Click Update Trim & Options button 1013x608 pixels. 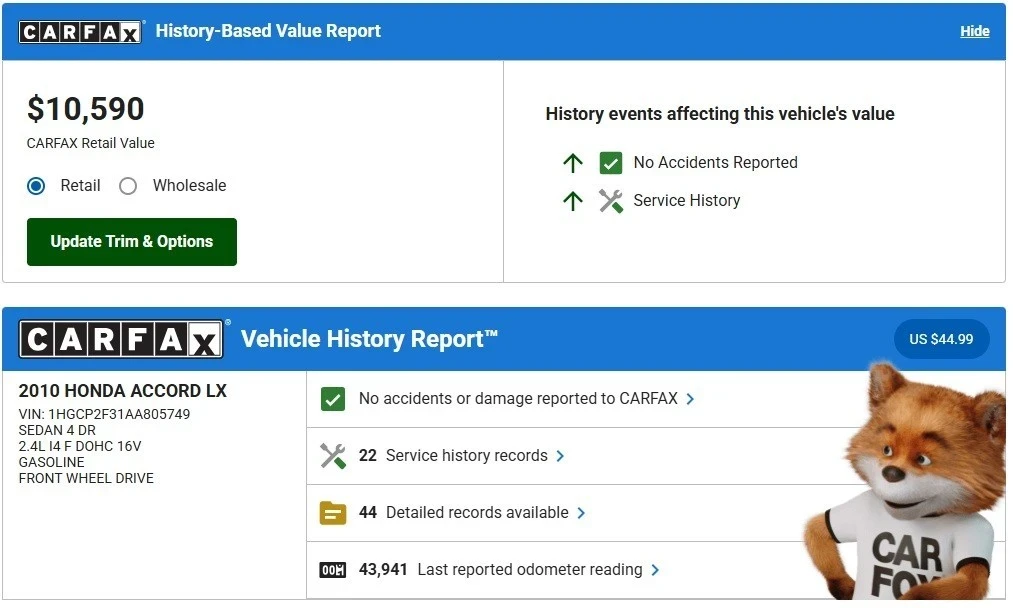[x=132, y=242]
